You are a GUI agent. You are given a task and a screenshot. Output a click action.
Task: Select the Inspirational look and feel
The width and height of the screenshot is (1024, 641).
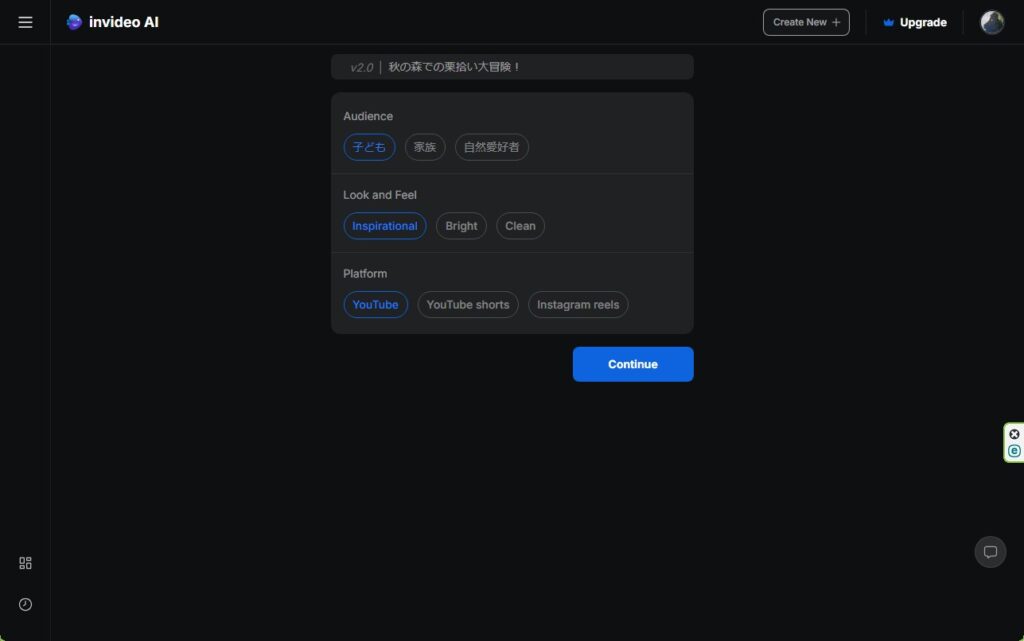(384, 226)
